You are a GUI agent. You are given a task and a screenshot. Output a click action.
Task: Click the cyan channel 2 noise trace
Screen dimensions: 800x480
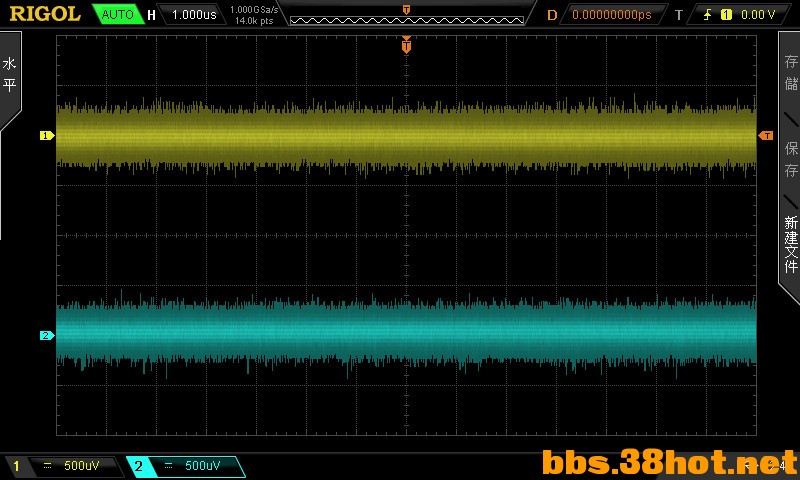[x=406, y=334]
